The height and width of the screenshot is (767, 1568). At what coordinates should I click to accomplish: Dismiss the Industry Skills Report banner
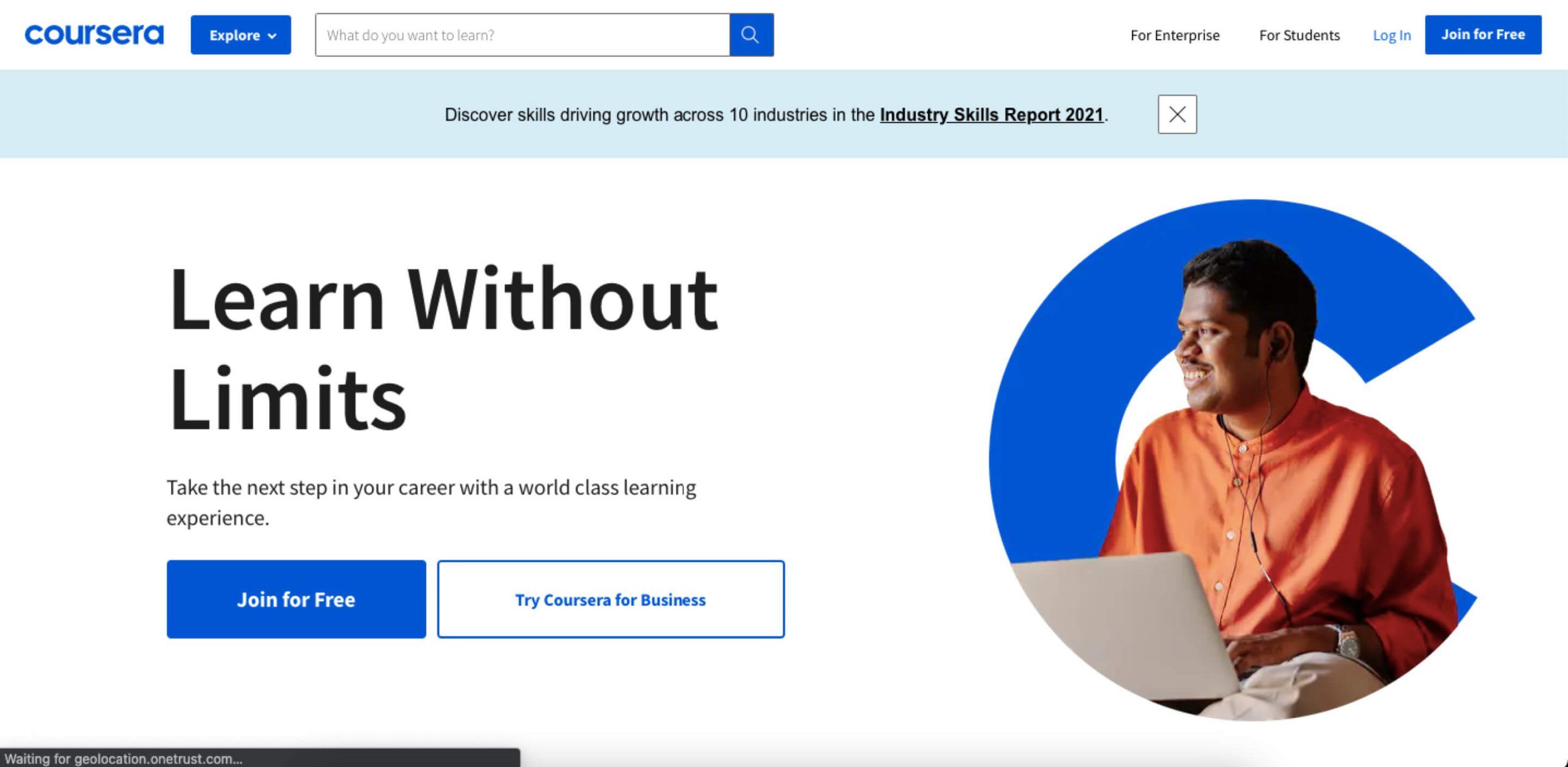(x=1177, y=114)
